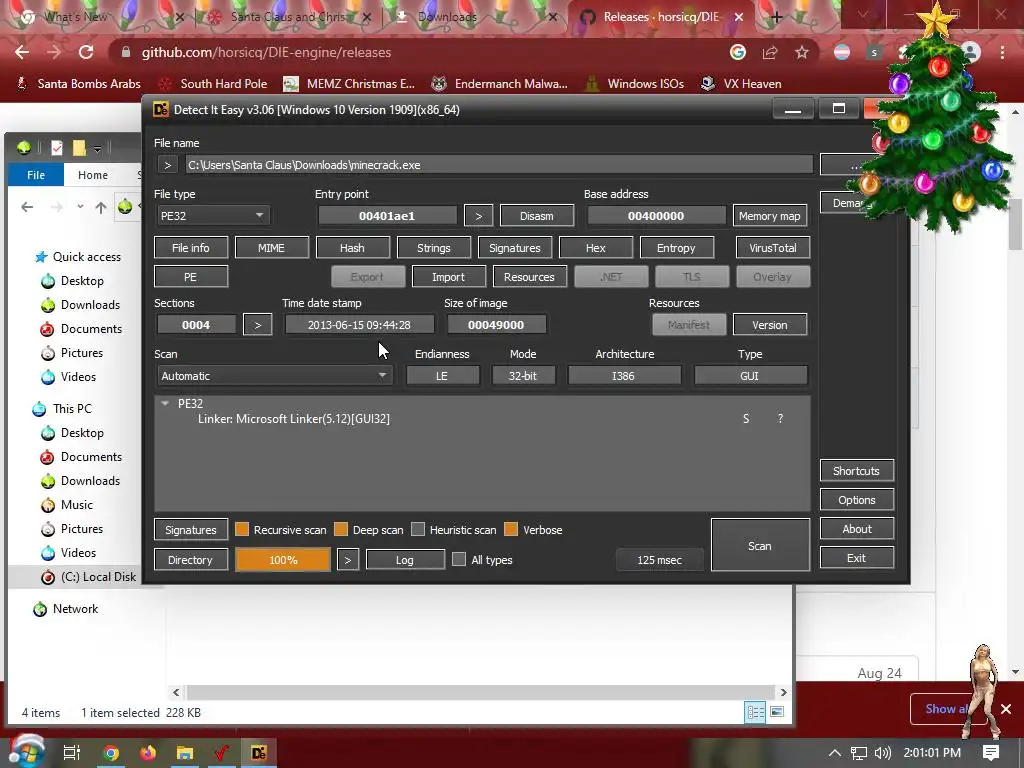Image resolution: width=1024 pixels, height=768 pixels.
Task: Enable Heuristic scan checkbox
Action: click(418, 529)
